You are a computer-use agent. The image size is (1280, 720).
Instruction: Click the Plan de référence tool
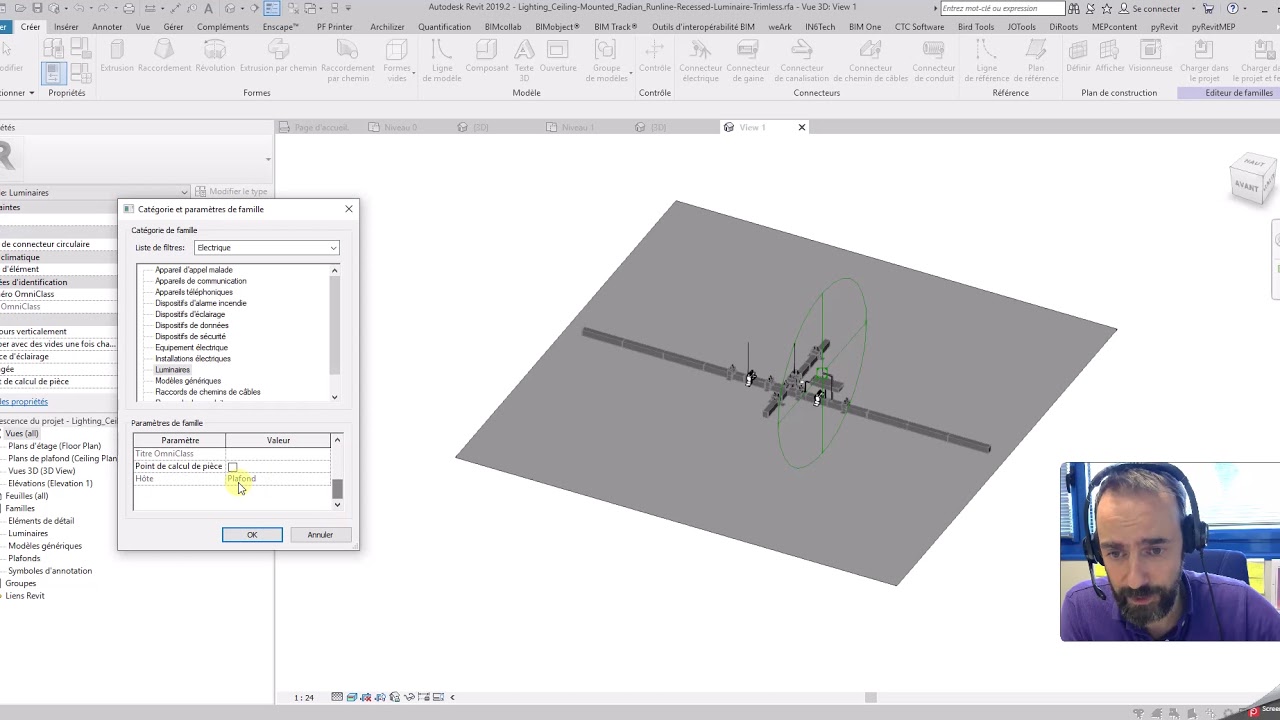point(1036,60)
